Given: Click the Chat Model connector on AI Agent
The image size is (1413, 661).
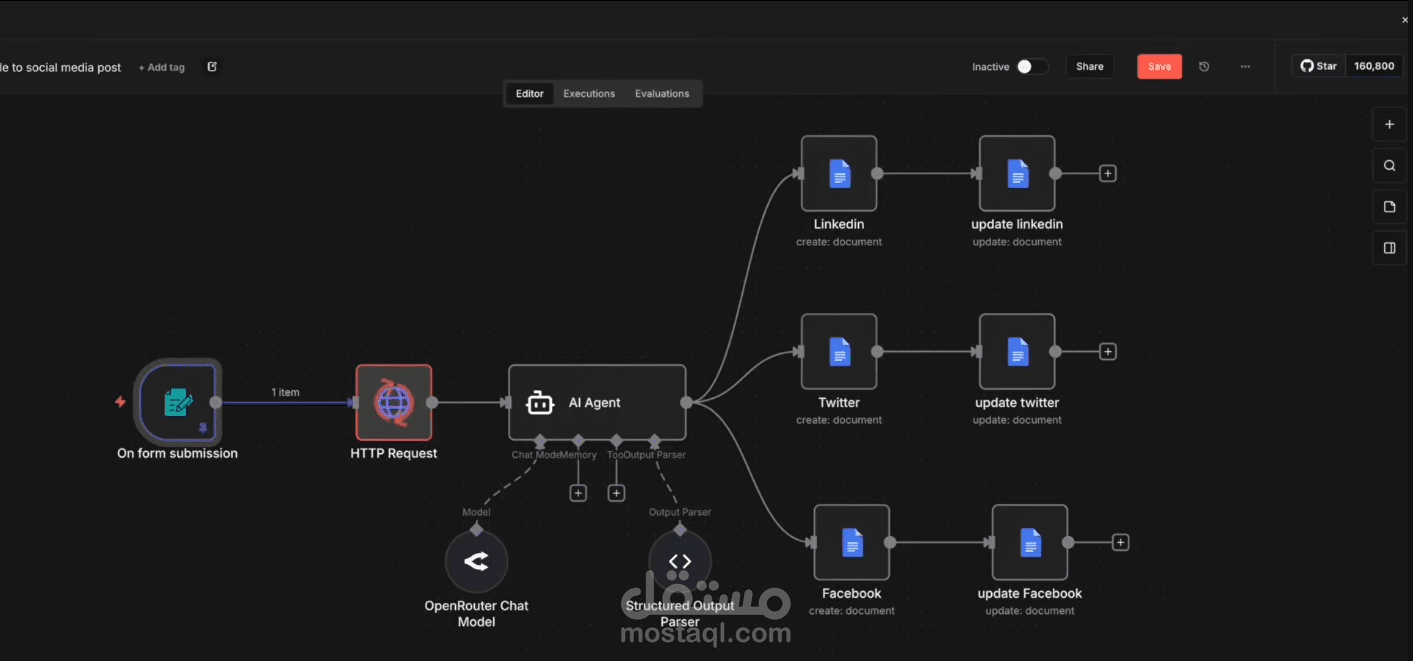Looking at the screenshot, I should pos(540,440).
